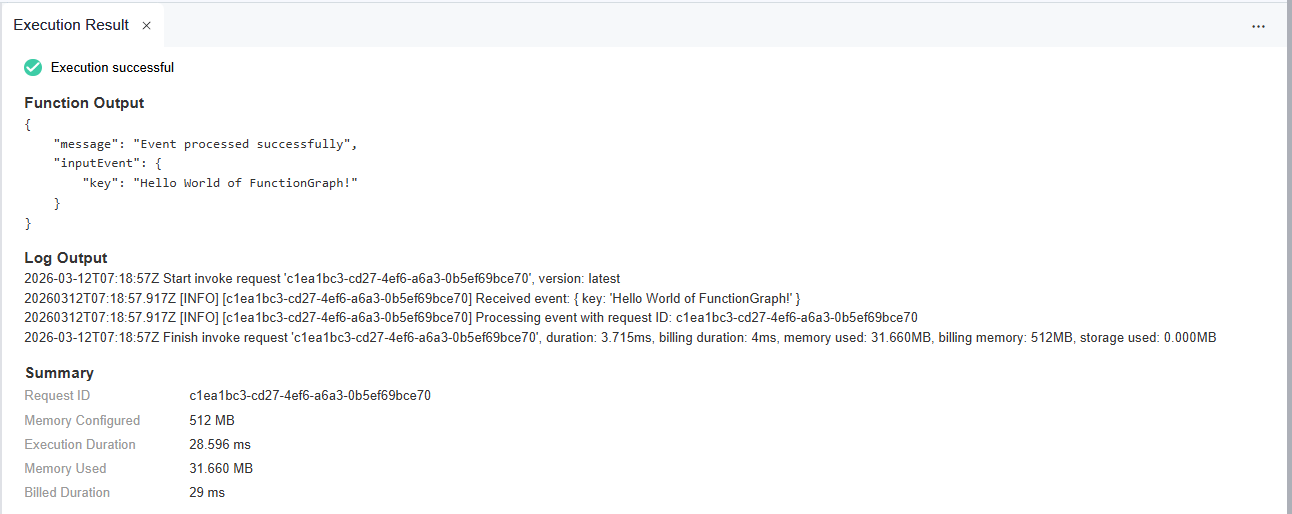Click the Memory Configured 512 MB value

point(212,421)
